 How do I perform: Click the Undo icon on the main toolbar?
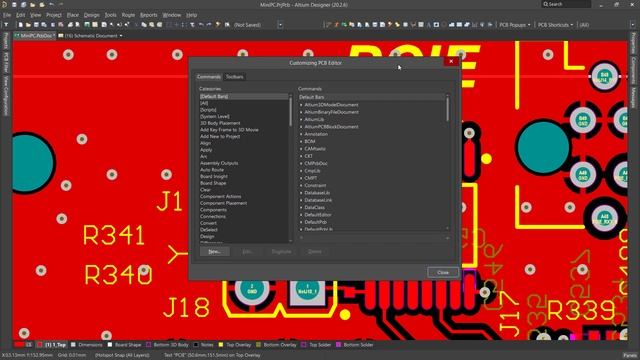(201, 25)
